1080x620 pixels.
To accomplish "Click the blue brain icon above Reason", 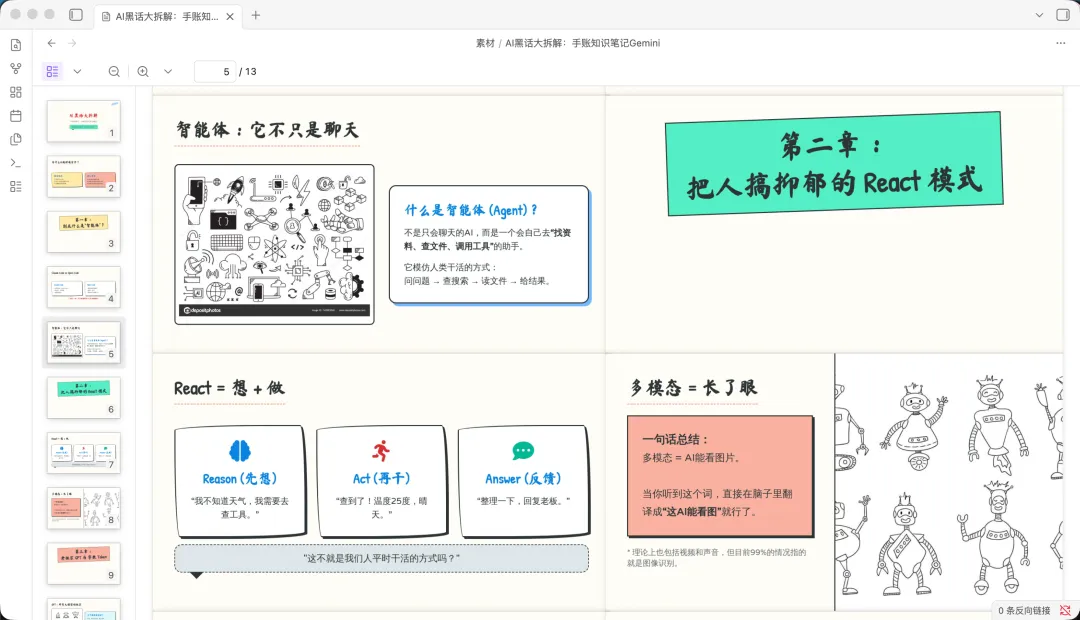I will click(240, 451).
